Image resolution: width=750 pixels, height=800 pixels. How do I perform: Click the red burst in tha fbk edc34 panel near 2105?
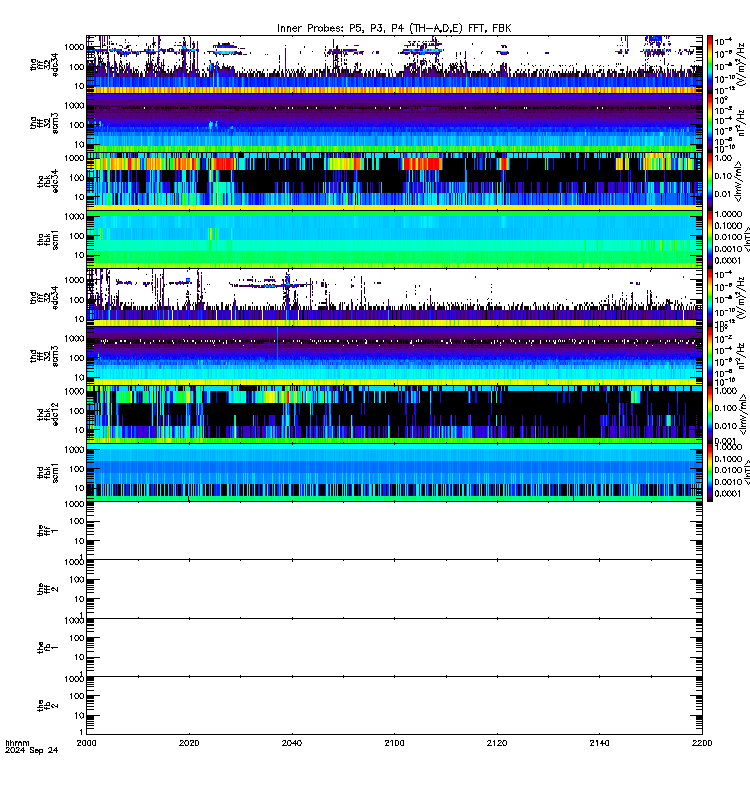tap(422, 164)
